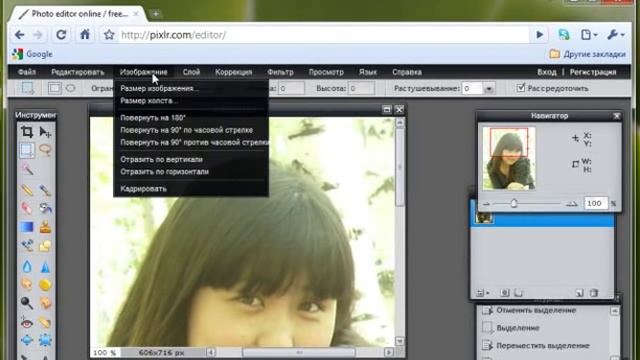The image size is (640, 360).
Task: Select the Pinch tool
Action: pyautogui.click(x=45, y=340)
